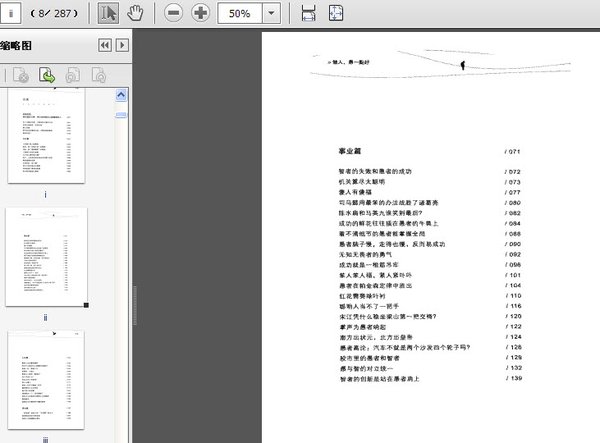The height and width of the screenshot is (443, 600).
Task: Select page thumbnail labeled iii
Action: 46,380
